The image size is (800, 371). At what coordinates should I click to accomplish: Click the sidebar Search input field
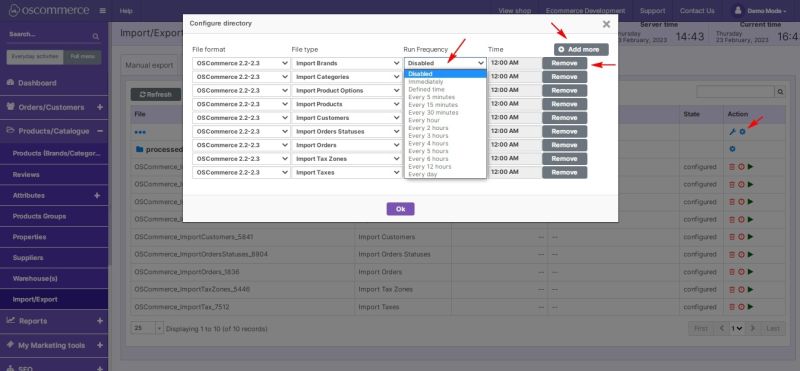(48, 35)
